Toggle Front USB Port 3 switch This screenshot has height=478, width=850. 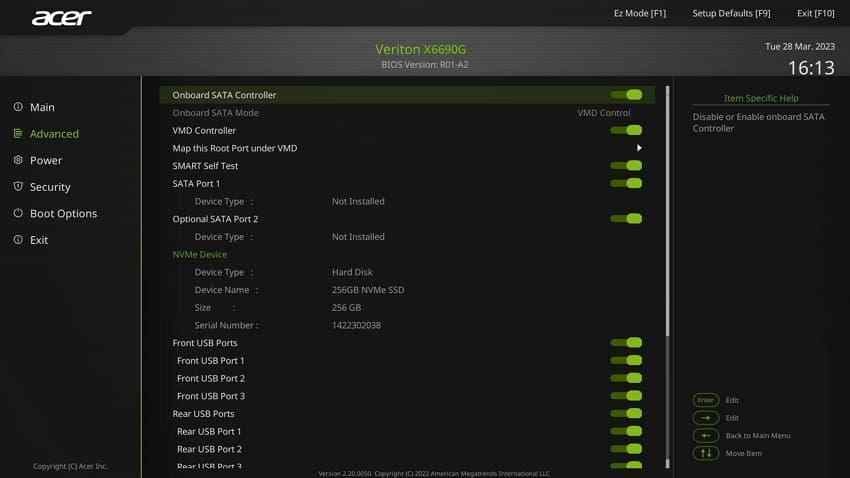(626, 396)
